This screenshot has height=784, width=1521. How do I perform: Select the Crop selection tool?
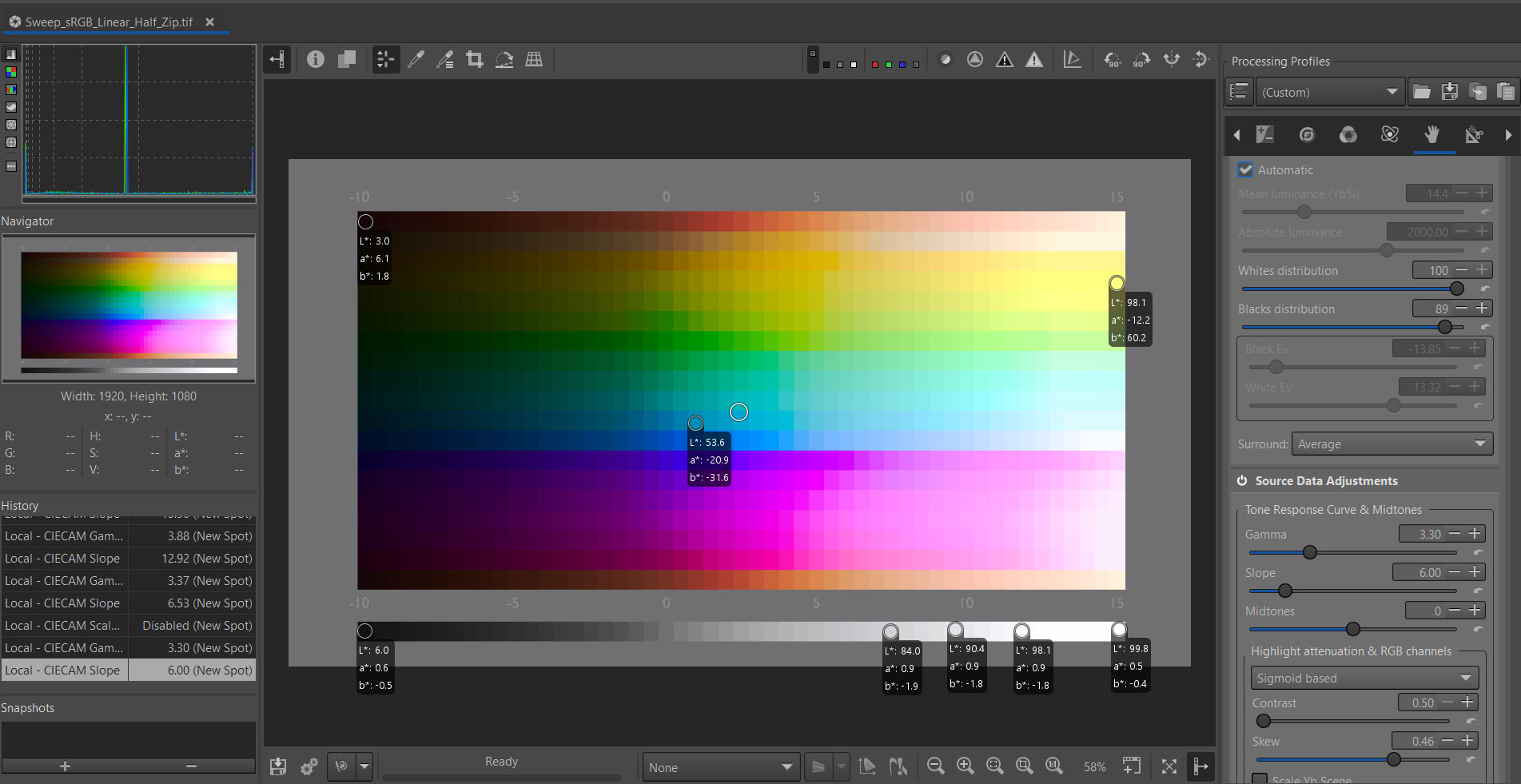[475, 59]
